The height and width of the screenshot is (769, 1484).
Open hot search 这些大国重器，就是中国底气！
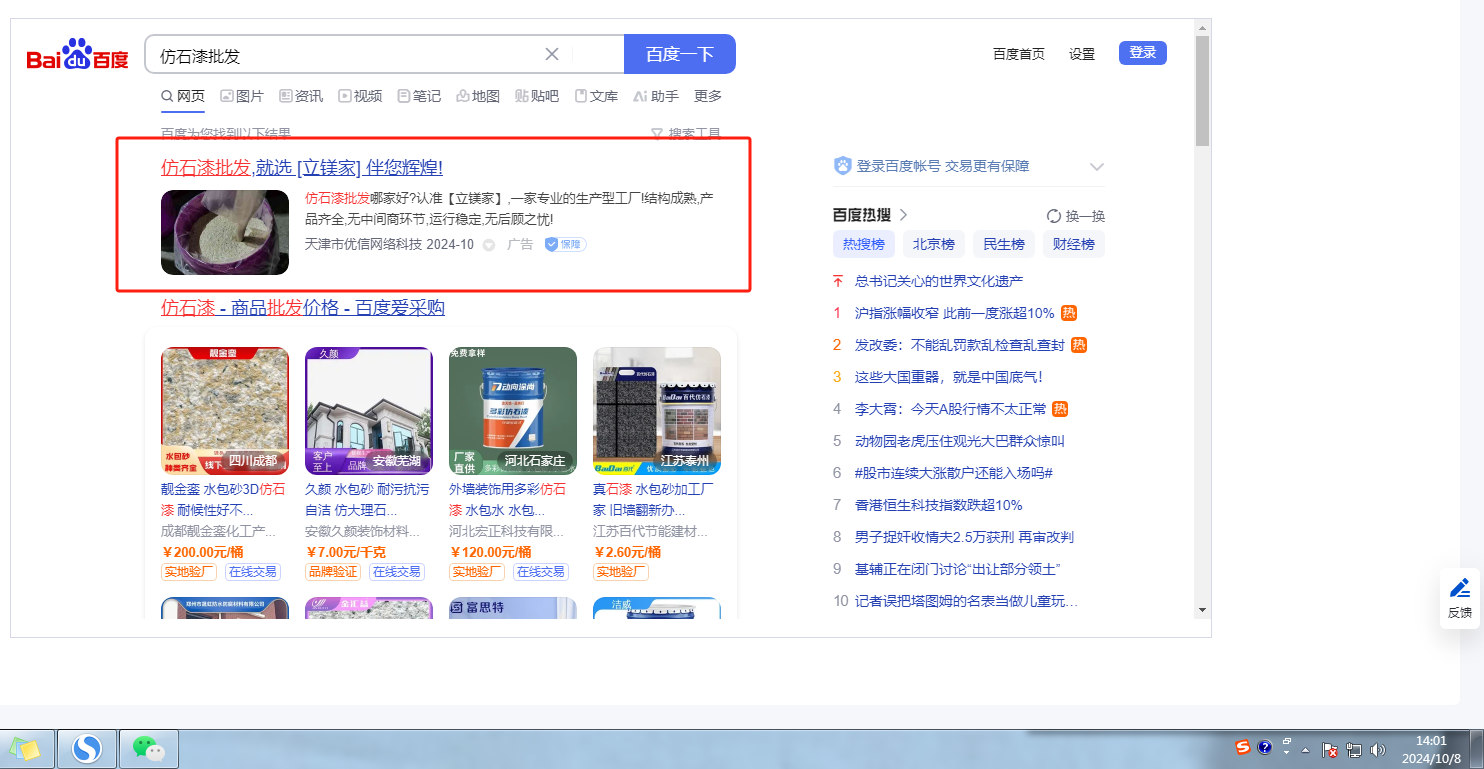[949, 377]
